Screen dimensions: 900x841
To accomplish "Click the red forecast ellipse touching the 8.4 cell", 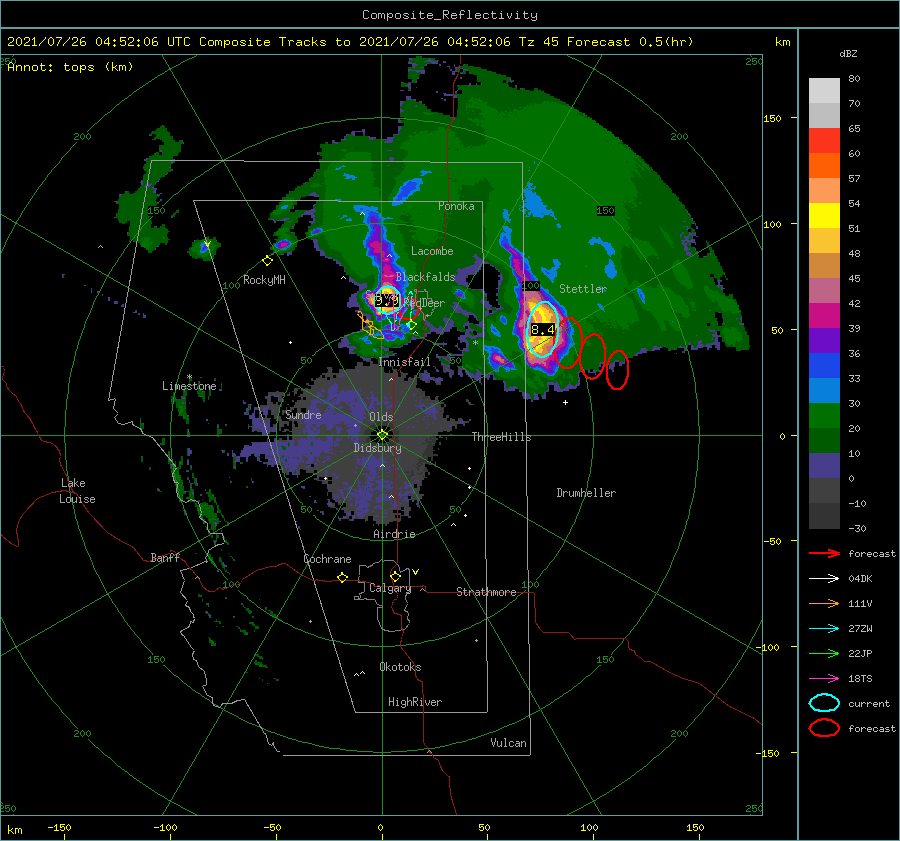I will [568, 343].
